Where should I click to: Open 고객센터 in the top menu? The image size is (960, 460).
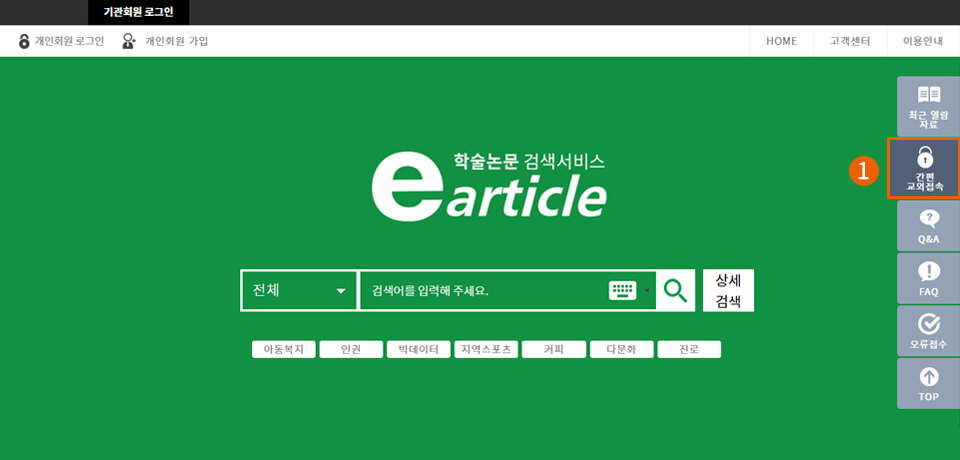point(850,42)
